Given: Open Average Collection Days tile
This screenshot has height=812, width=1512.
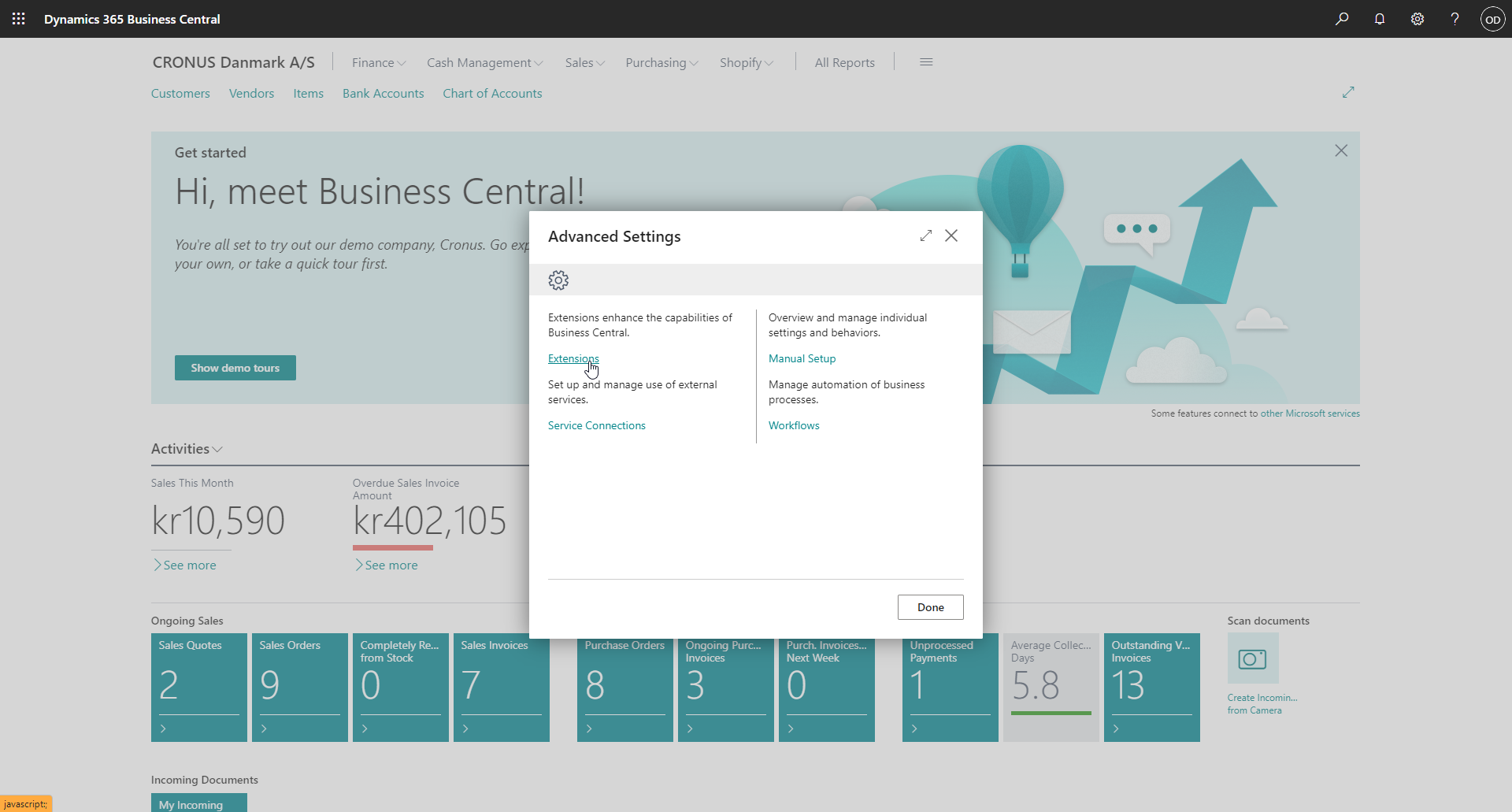Looking at the screenshot, I should click(x=1051, y=687).
